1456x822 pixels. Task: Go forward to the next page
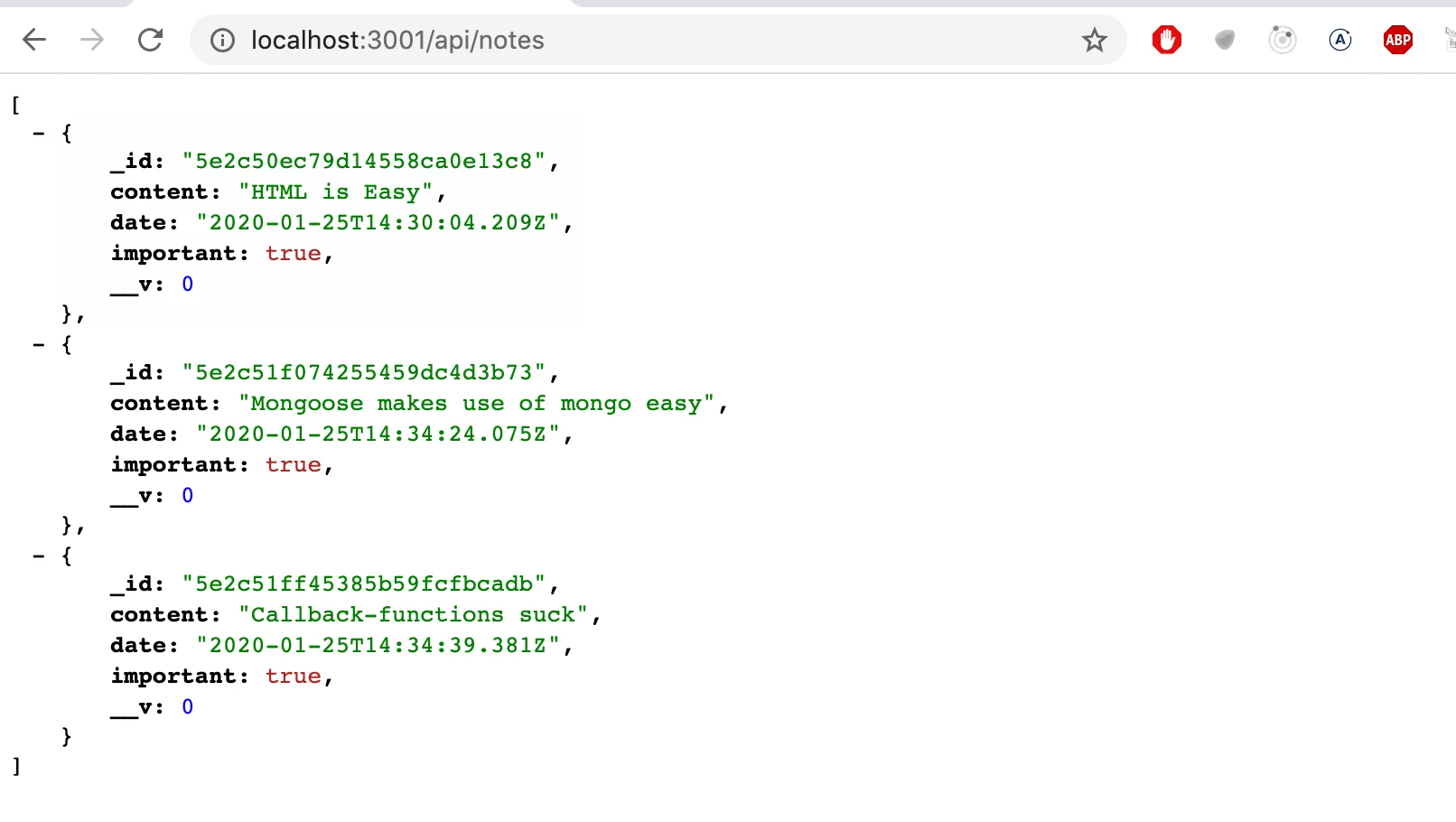92,40
